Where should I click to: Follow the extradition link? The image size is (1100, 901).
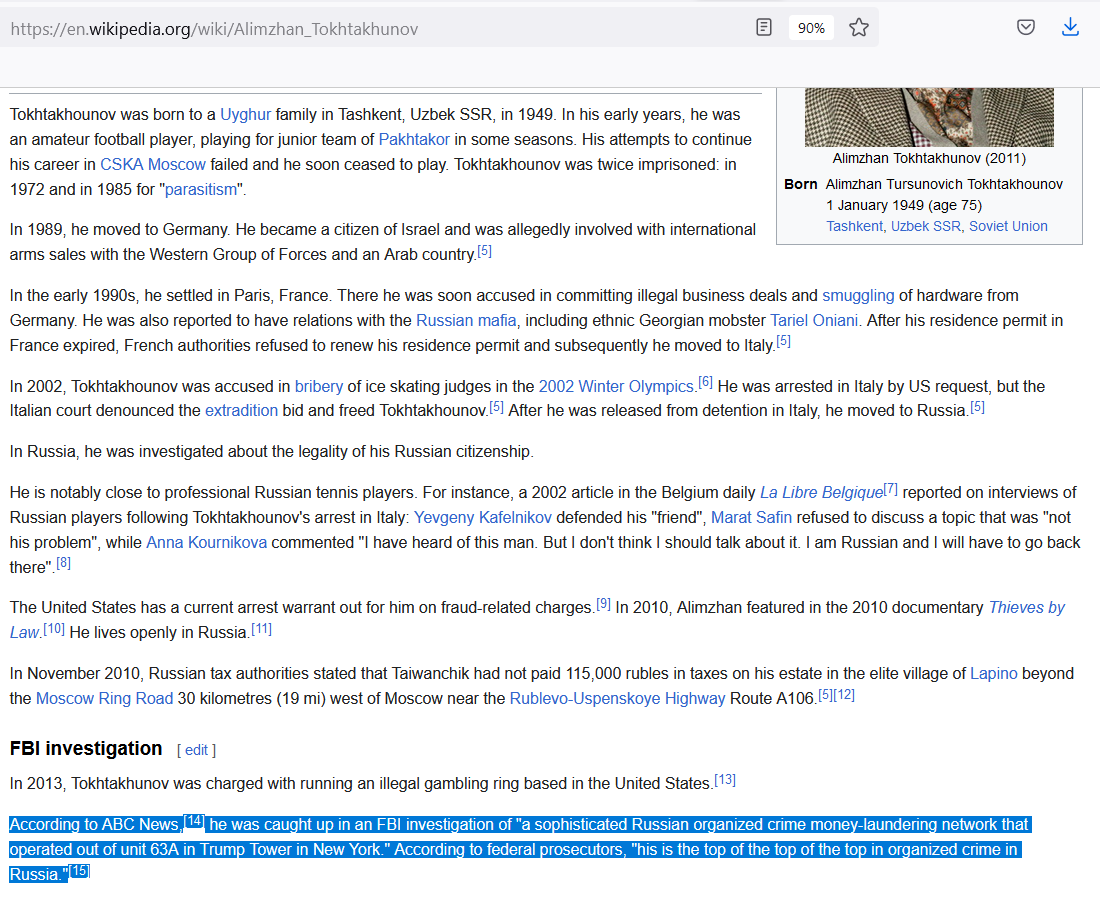click(241, 411)
